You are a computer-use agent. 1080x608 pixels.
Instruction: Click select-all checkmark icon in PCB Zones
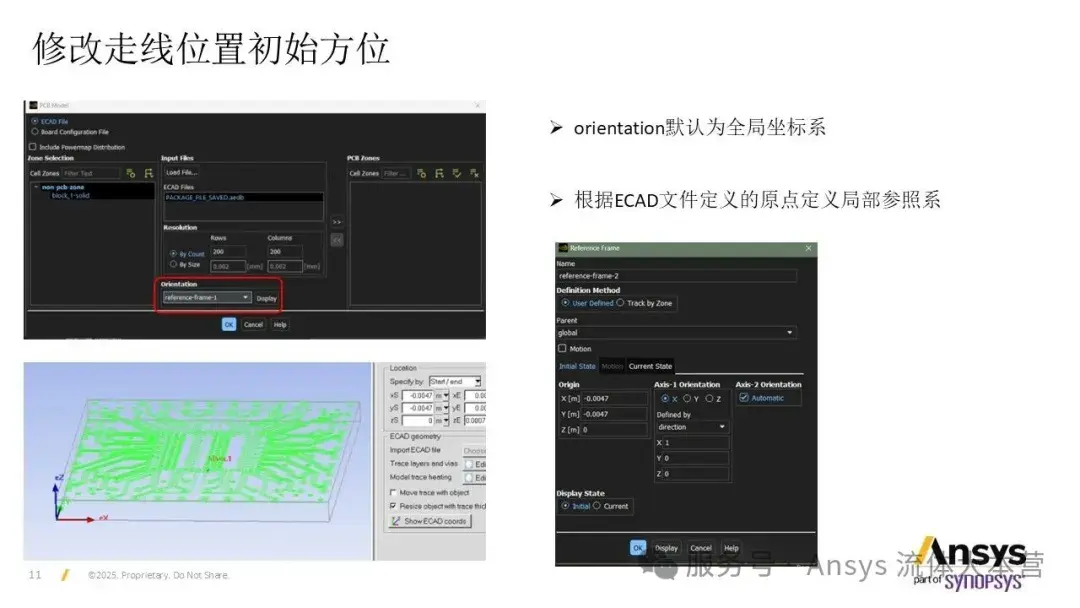pos(457,174)
